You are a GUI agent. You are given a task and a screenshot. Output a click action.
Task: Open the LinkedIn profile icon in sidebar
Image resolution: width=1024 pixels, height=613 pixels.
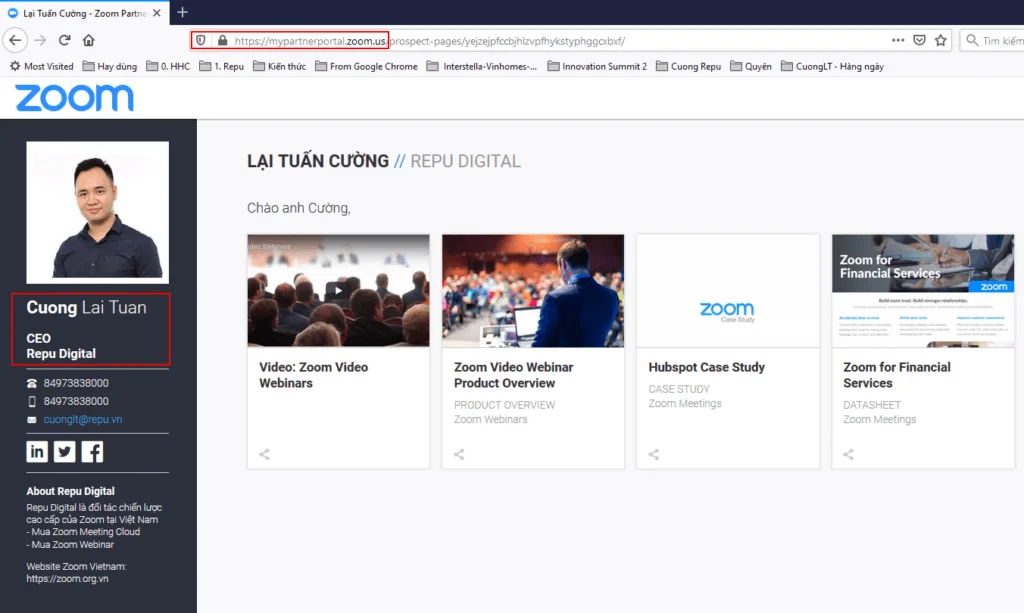[37, 451]
